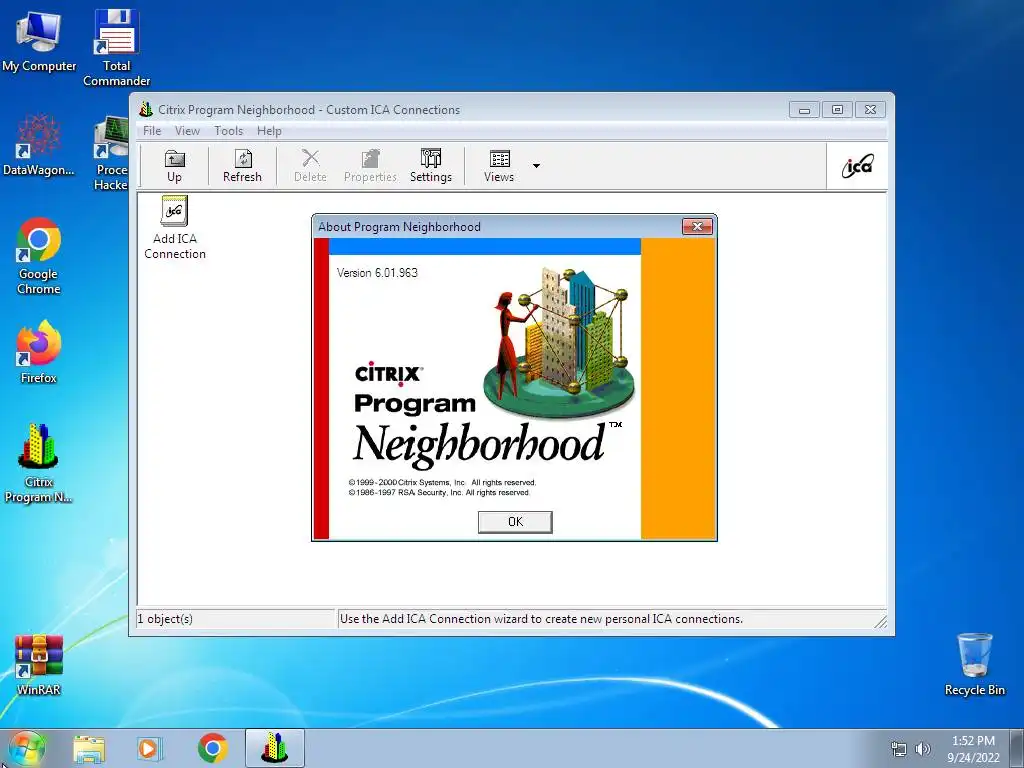The height and width of the screenshot is (768, 1024).
Task: Click the status bar wizard hint text
Action: (541, 619)
